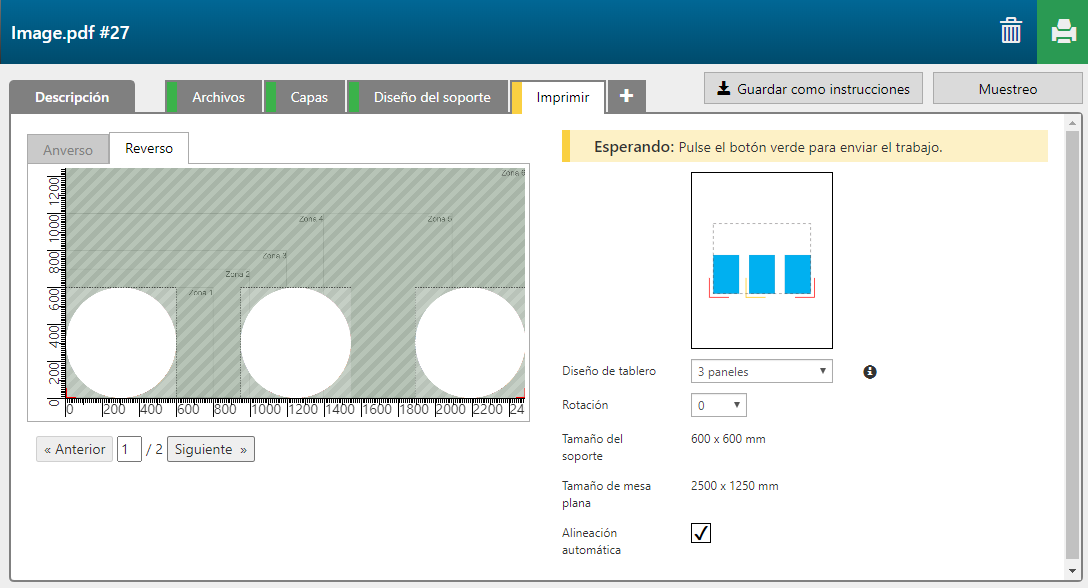Toggle the Alineación automática checkbox

(701, 533)
